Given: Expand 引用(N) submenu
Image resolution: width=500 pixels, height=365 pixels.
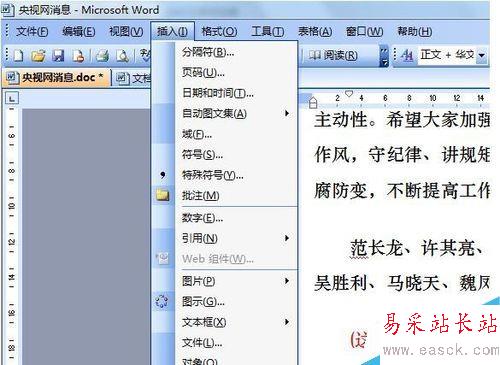Looking at the screenshot, I should (x=224, y=238).
